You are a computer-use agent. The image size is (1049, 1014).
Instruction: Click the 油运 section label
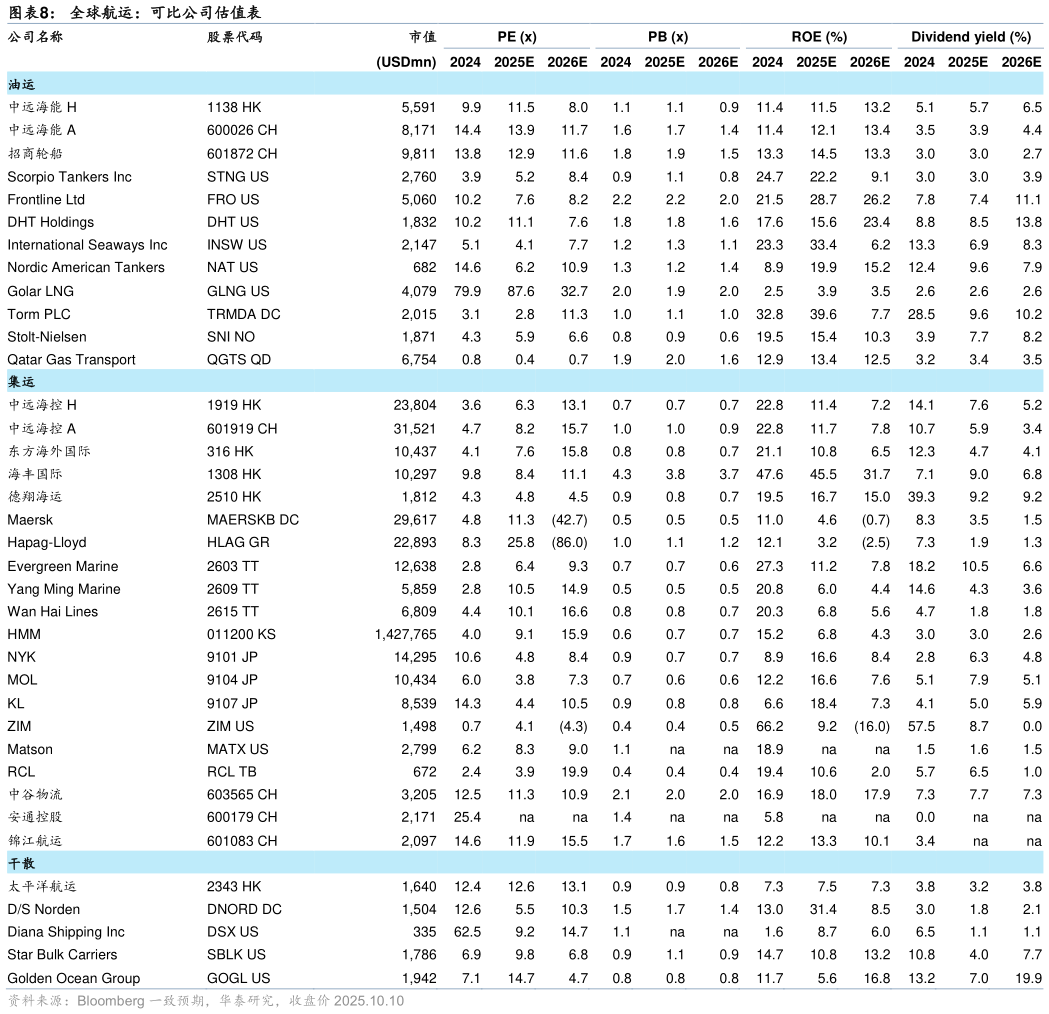pyautogui.click(x=21, y=85)
